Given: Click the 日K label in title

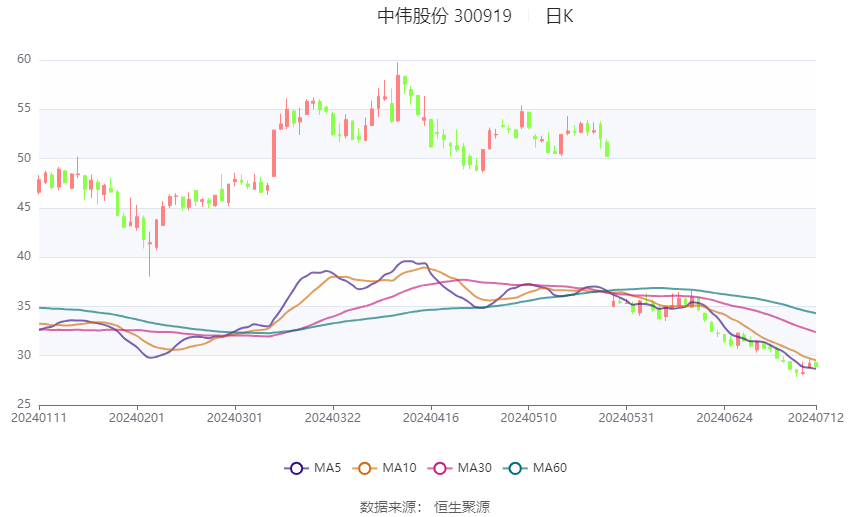Looking at the screenshot, I should click(x=559, y=16).
